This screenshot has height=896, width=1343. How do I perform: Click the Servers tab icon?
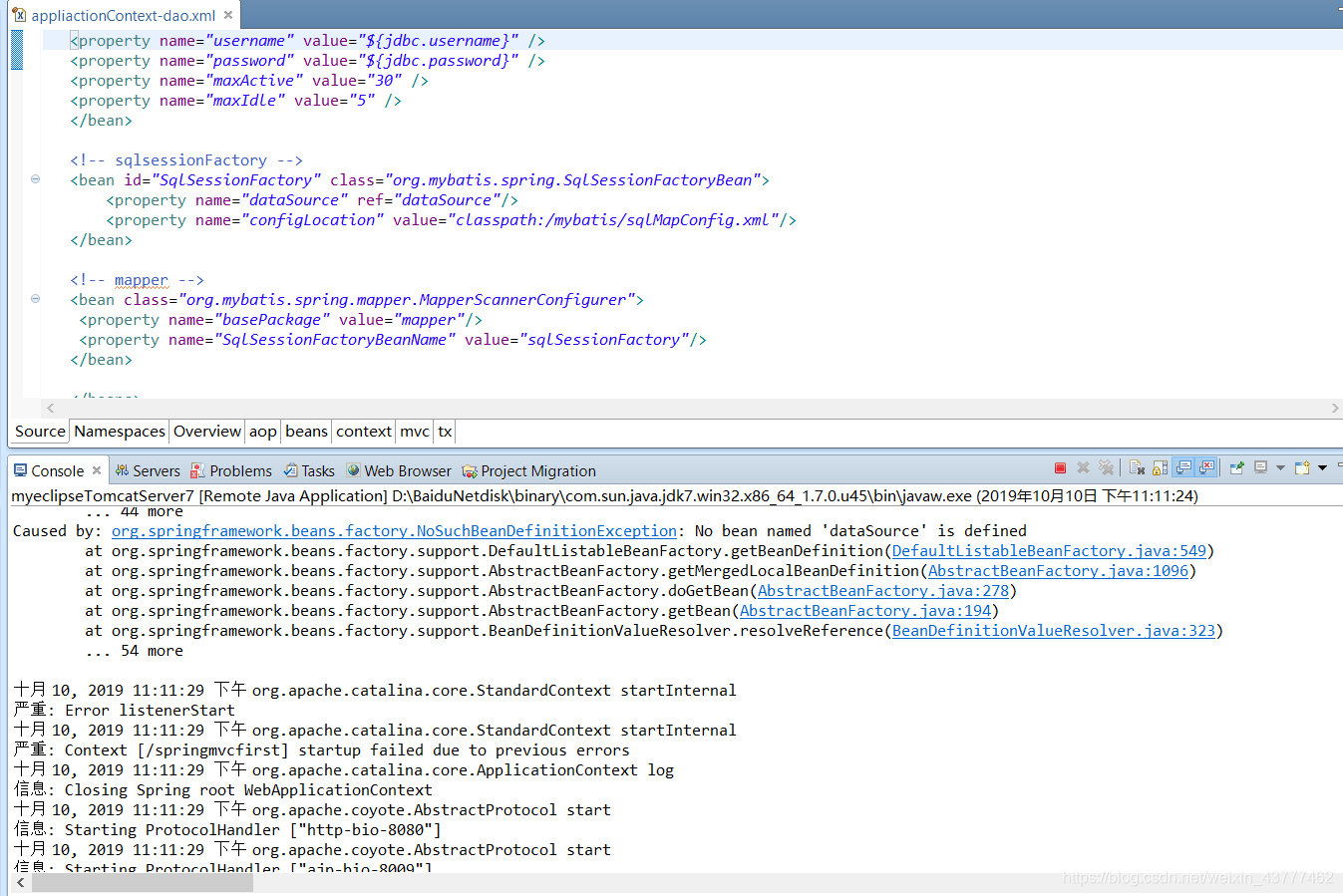click(x=122, y=470)
